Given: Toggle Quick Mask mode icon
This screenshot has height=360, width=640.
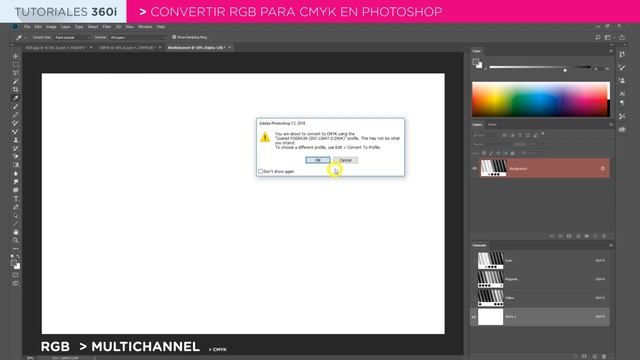Looking at the screenshot, I should [x=16, y=275].
